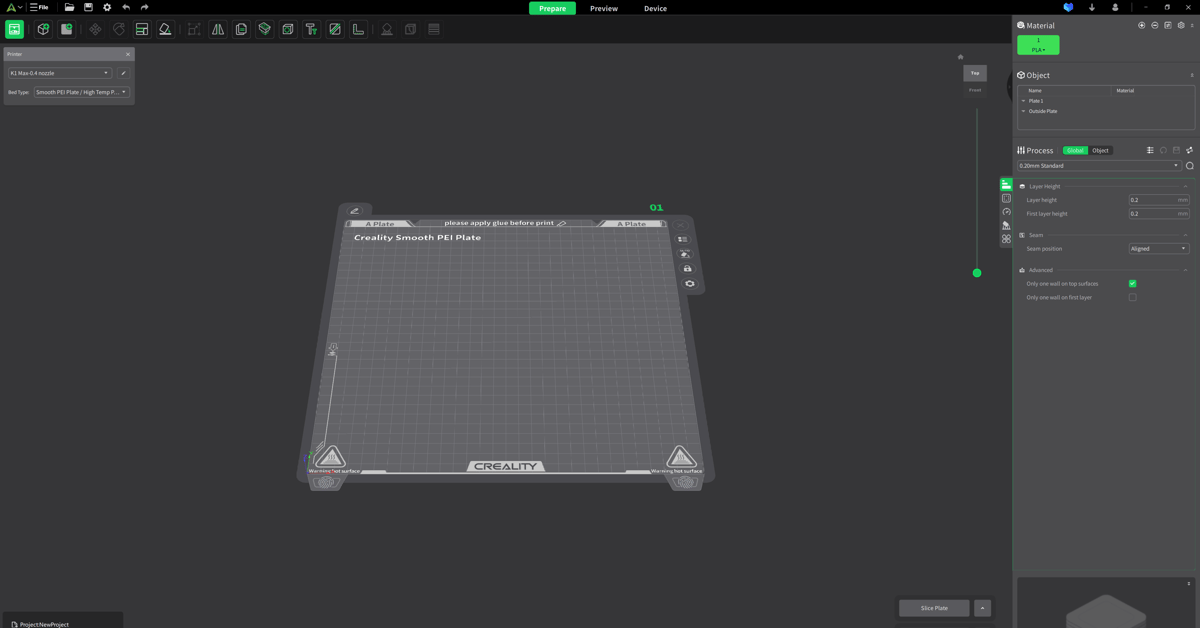Open the text emboss tool
The image size is (1200, 628).
pyautogui.click(x=311, y=29)
